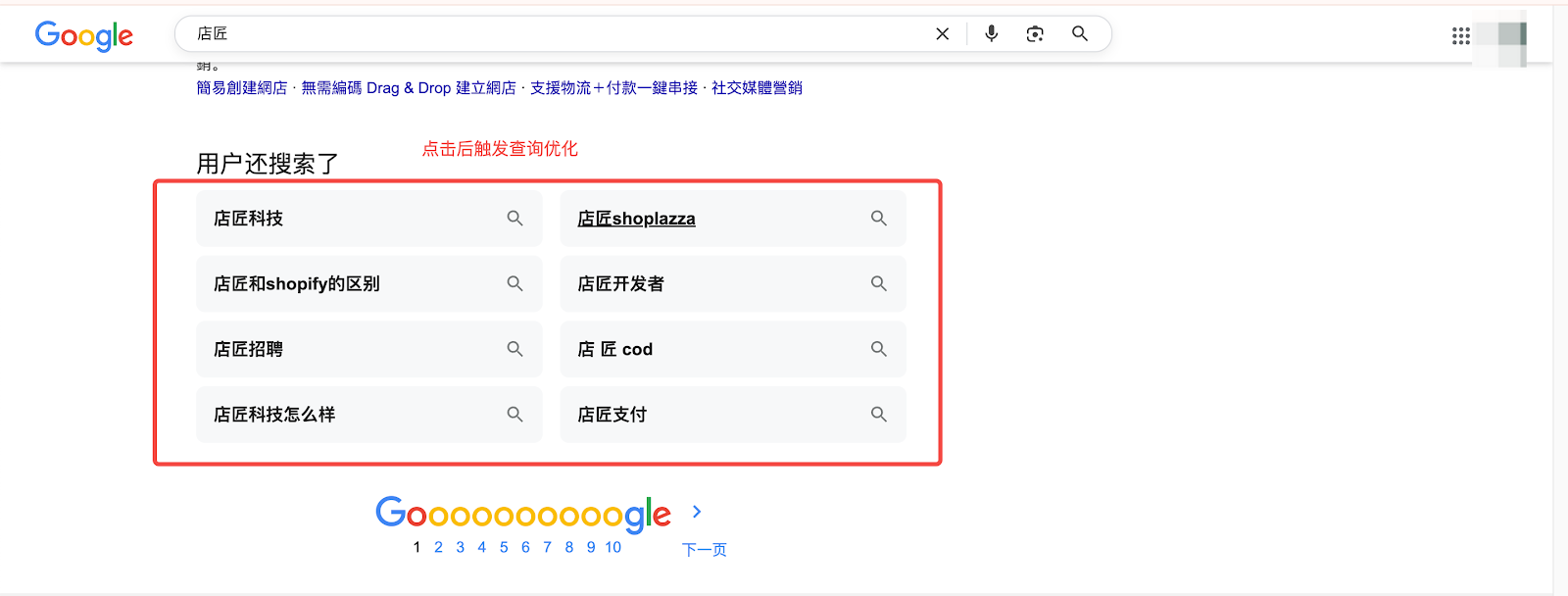
Task: Click the search icon beside 店匠科技
Action: click(x=514, y=219)
